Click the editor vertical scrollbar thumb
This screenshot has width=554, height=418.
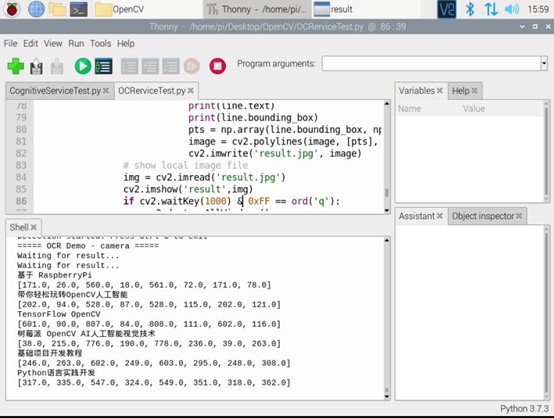(387, 193)
